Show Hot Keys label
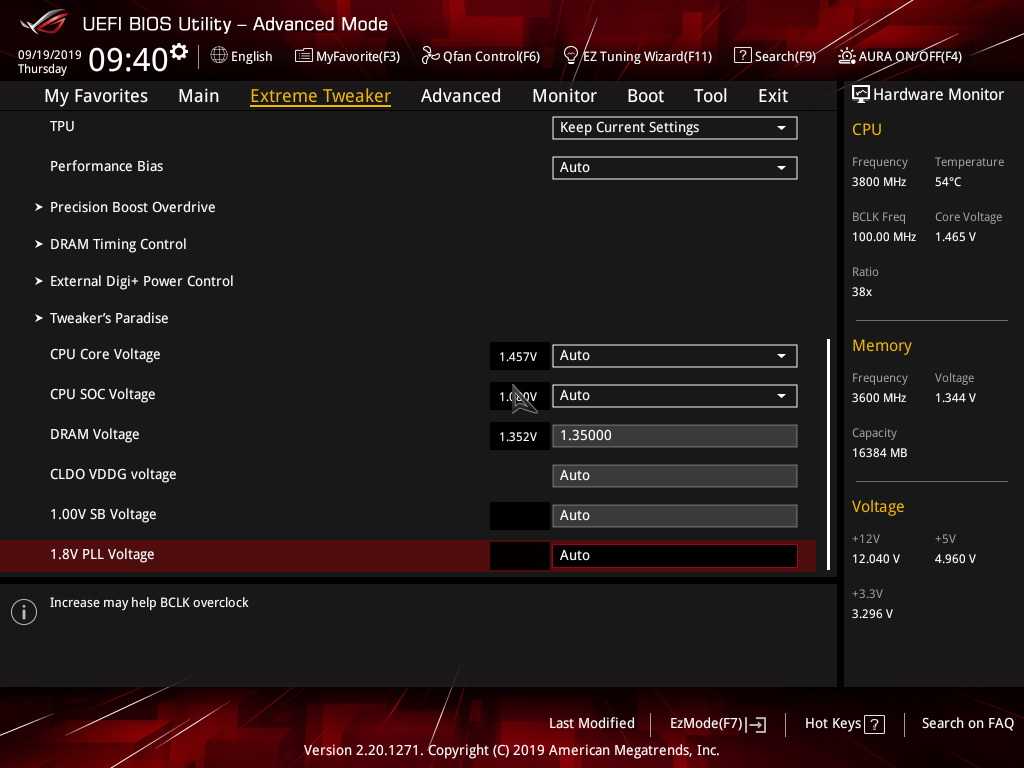 (x=833, y=724)
